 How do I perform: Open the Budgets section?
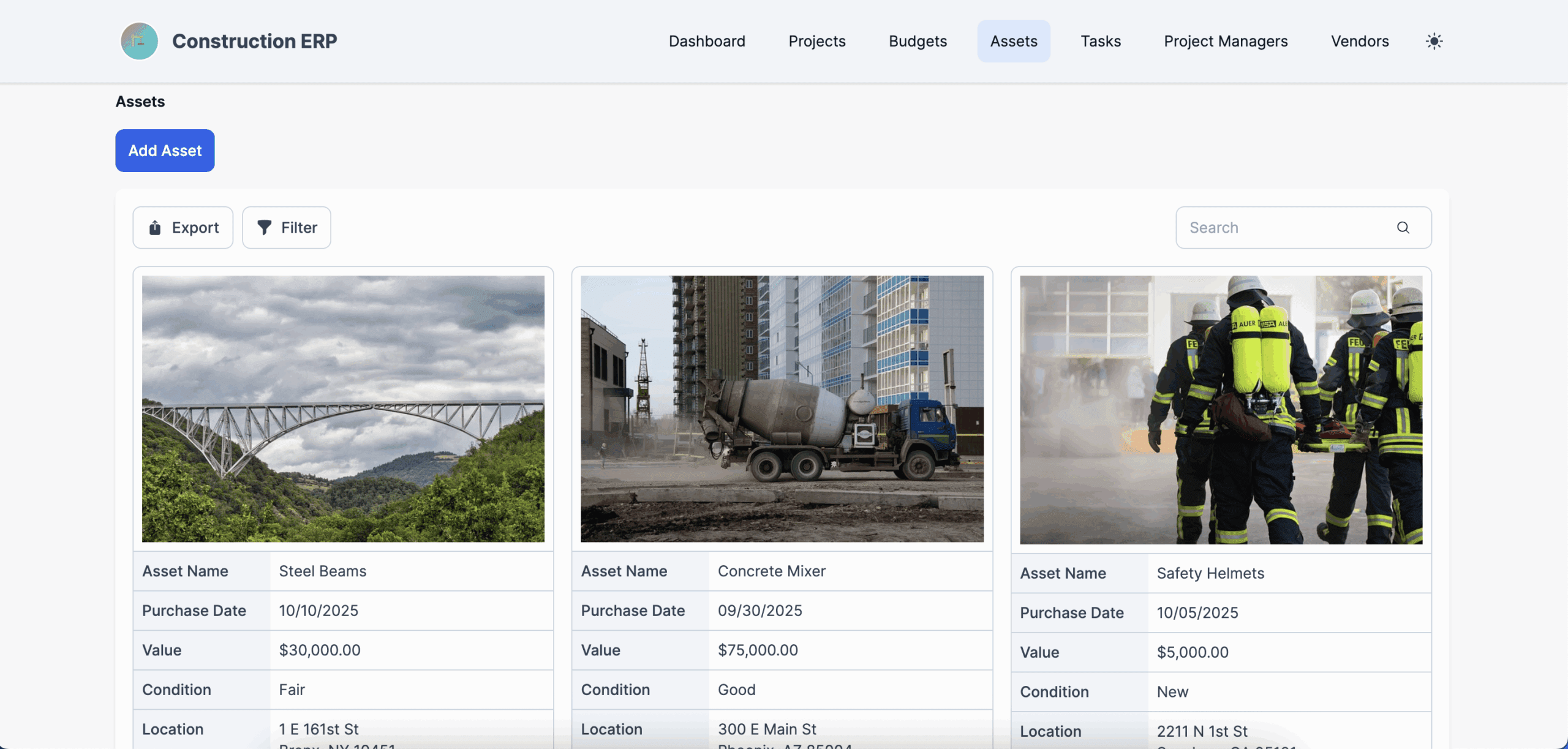(918, 41)
